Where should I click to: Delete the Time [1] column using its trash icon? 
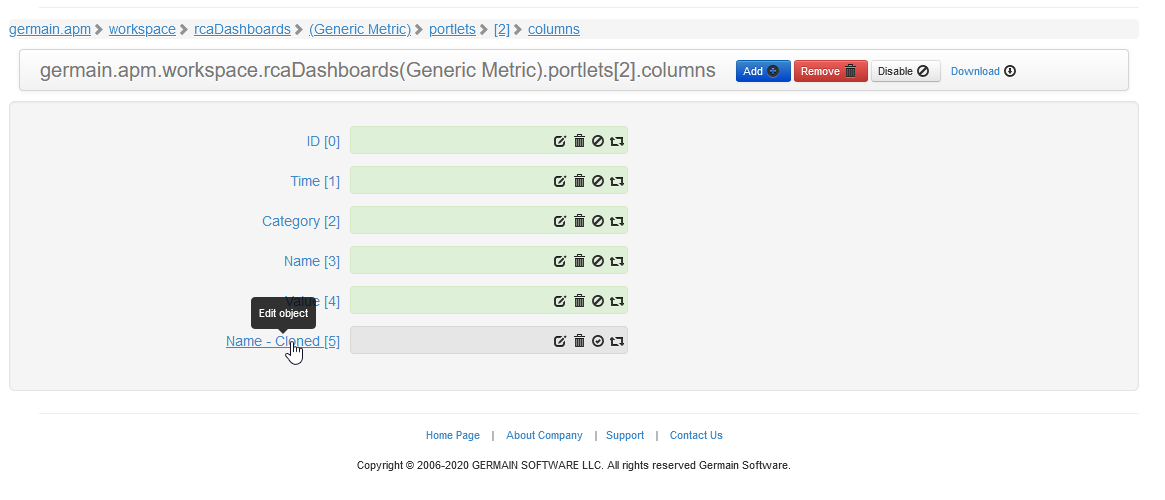click(579, 181)
